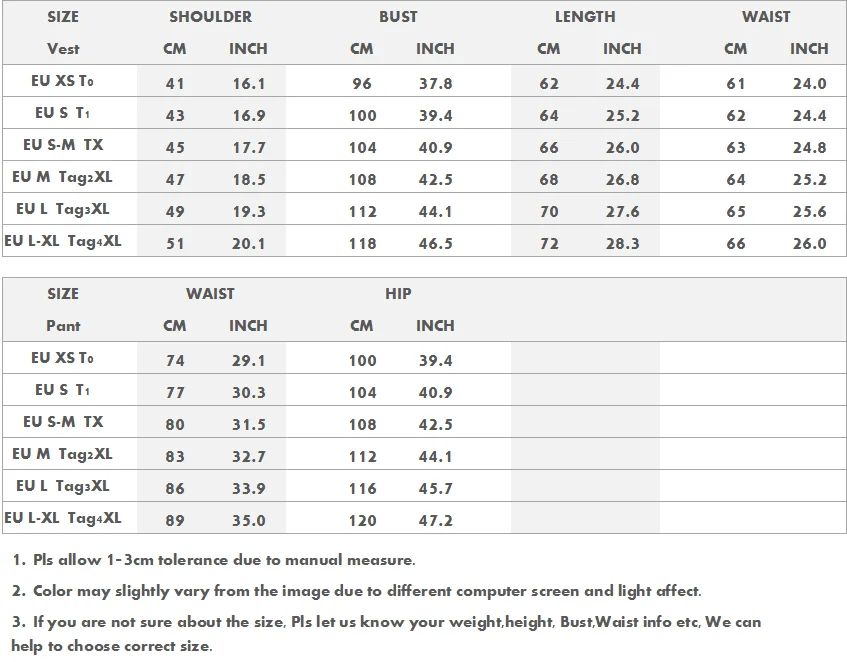Click the WAIST header in the vest table
The image size is (847, 662).
click(x=766, y=17)
